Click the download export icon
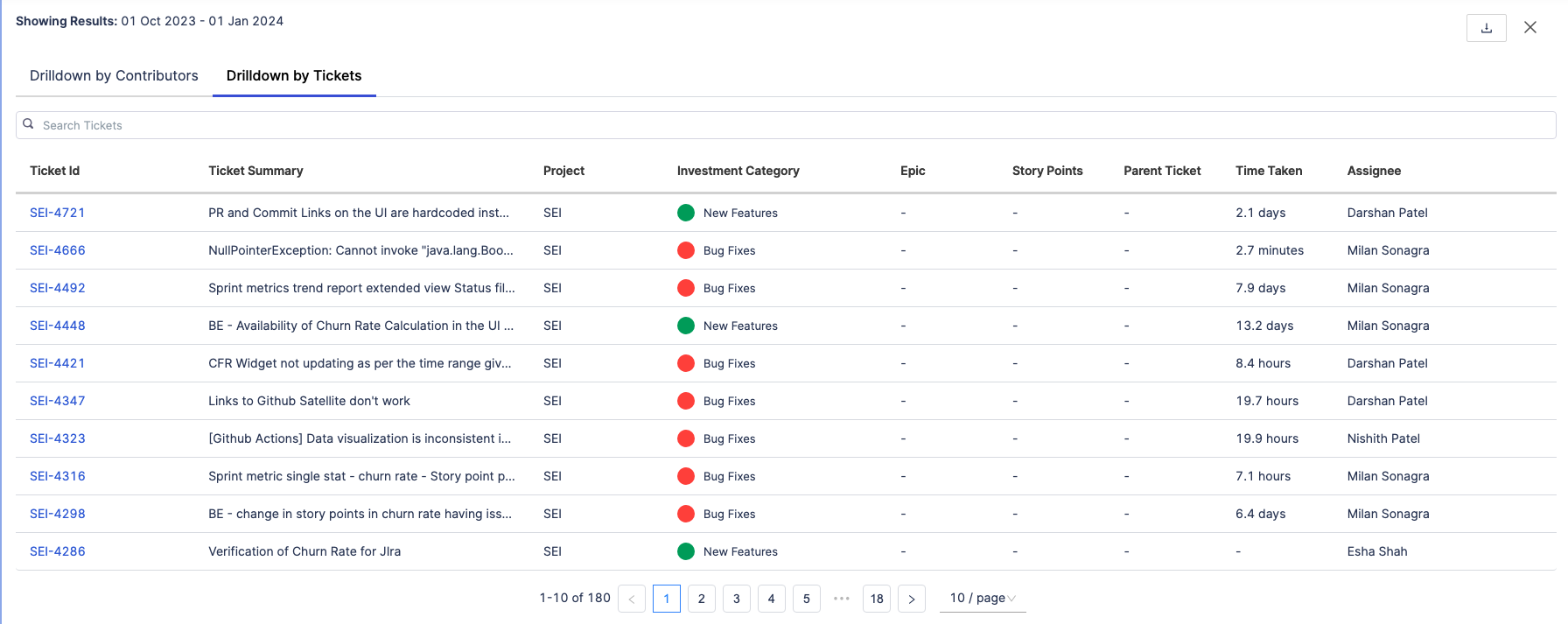 [x=1486, y=28]
